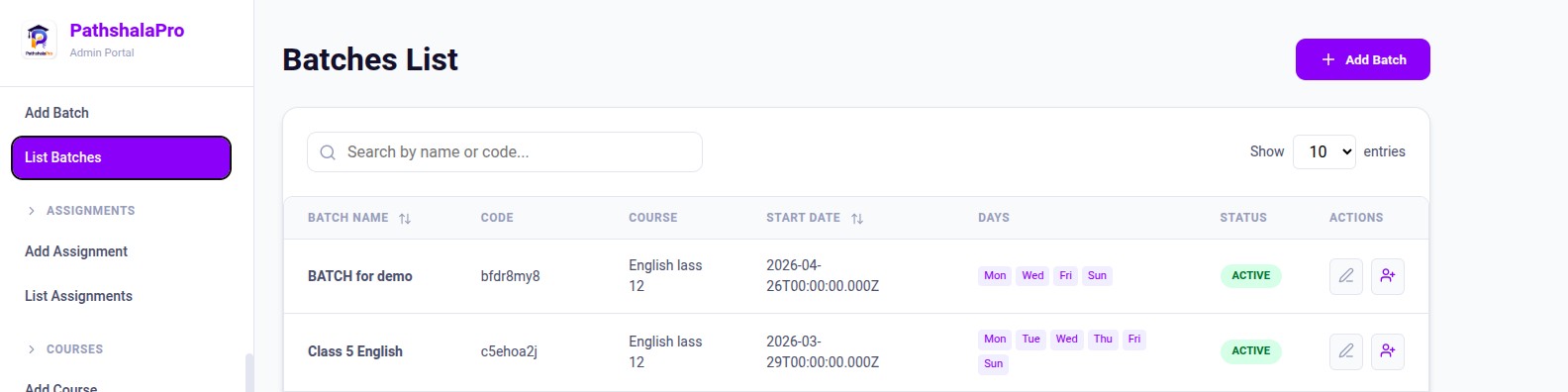Add student to Class 5 English
Viewport: 1568px width, 392px height.
point(1388,351)
